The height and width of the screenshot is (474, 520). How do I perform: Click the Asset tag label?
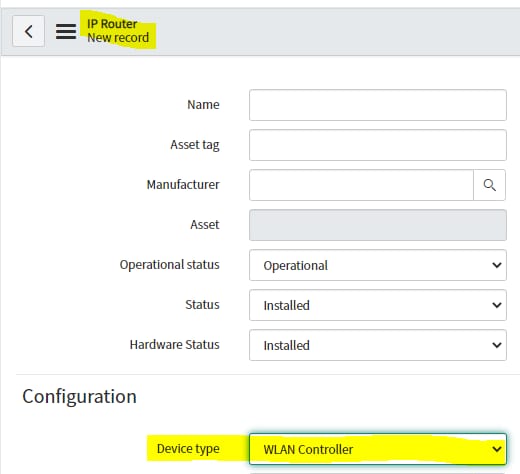(x=195, y=145)
